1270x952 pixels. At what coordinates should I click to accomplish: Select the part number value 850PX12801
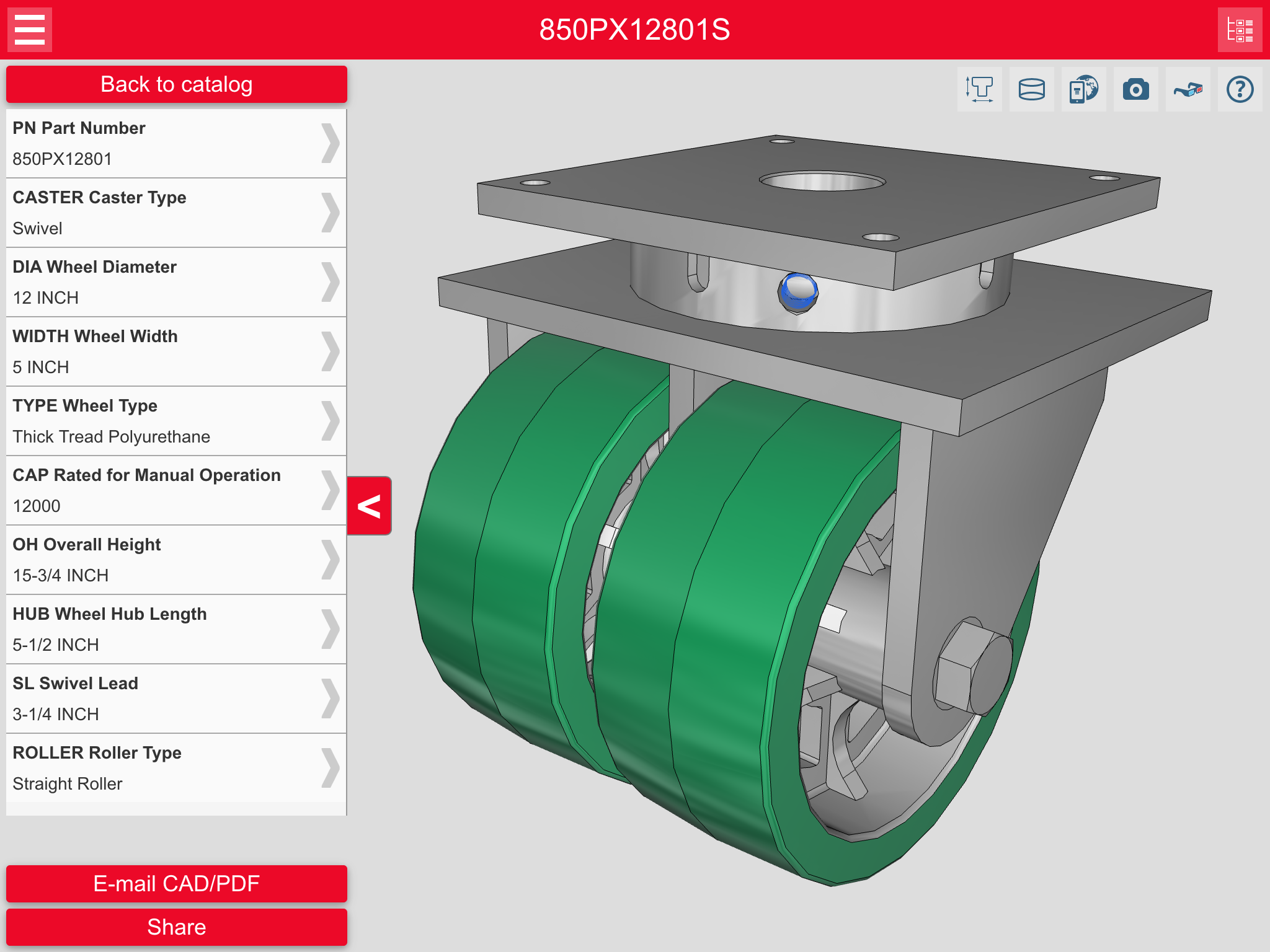(x=62, y=159)
